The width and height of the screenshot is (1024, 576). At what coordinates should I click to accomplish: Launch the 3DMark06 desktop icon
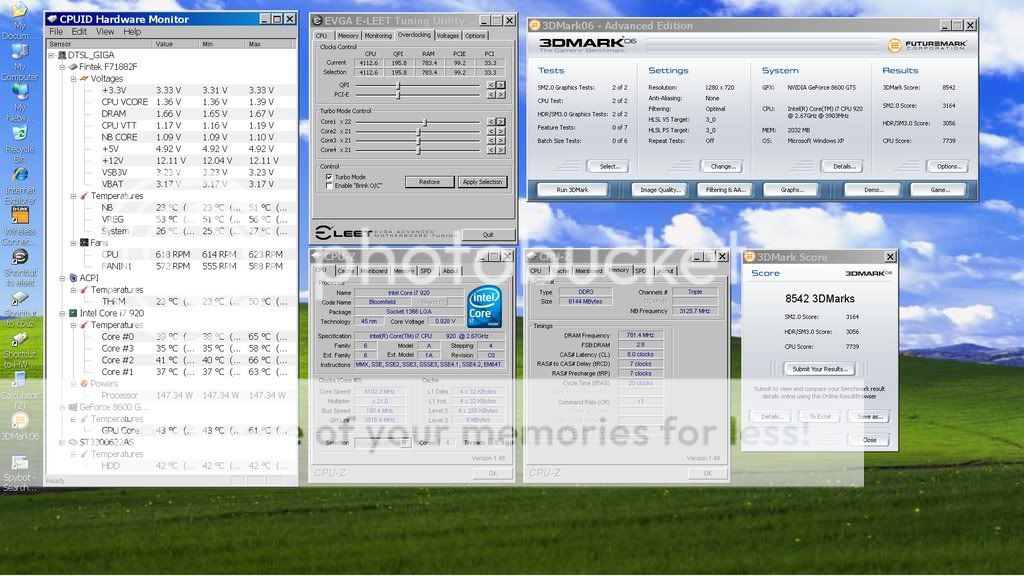click(x=20, y=421)
